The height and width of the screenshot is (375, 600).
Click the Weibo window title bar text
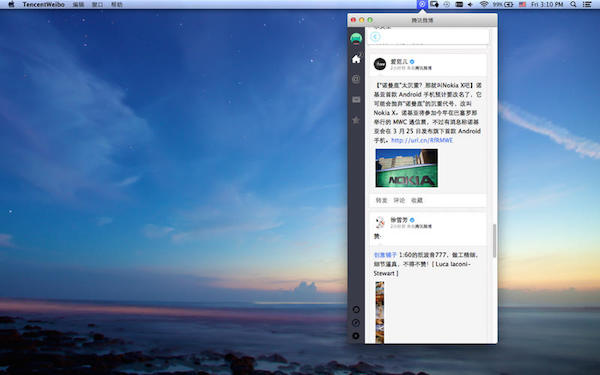pos(422,20)
